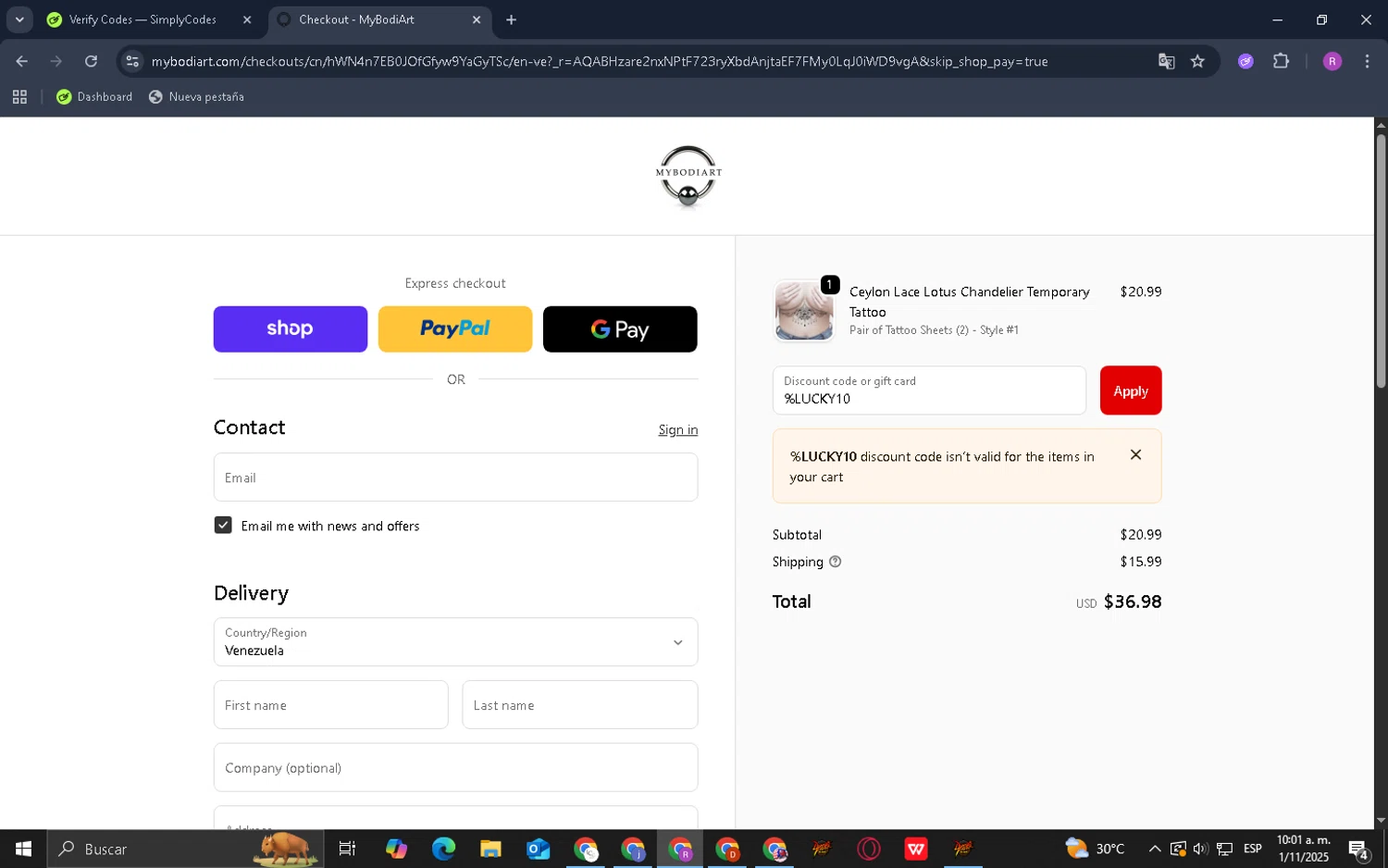Apply the discount code

point(1131,391)
